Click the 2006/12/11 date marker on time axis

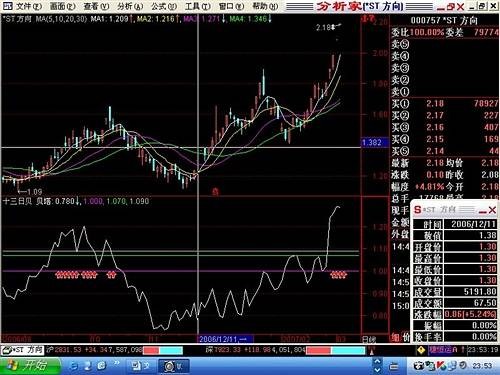(222, 339)
